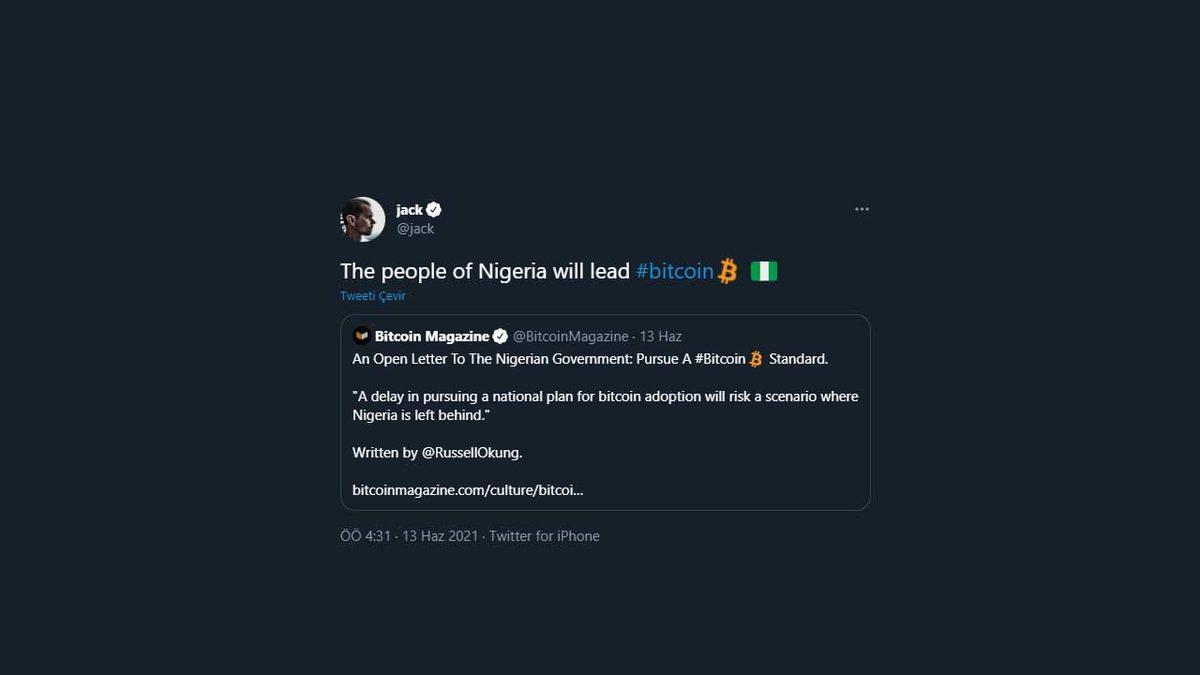Viewport: 1200px width, 675px height.
Task: Open the #Bitcoin hashtag in quoted tweet
Action: [720, 358]
